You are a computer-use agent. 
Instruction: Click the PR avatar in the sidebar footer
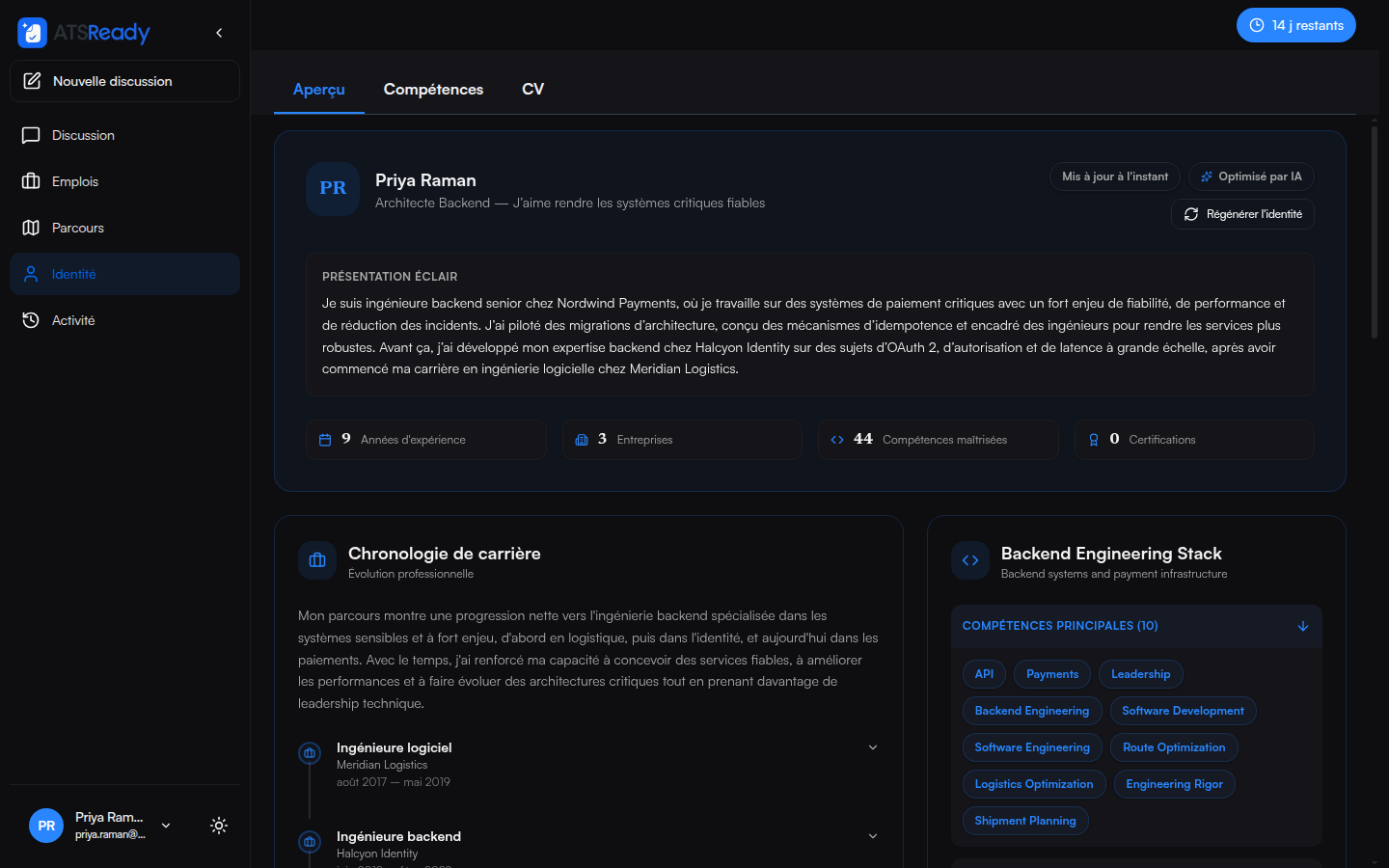point(46,826)
